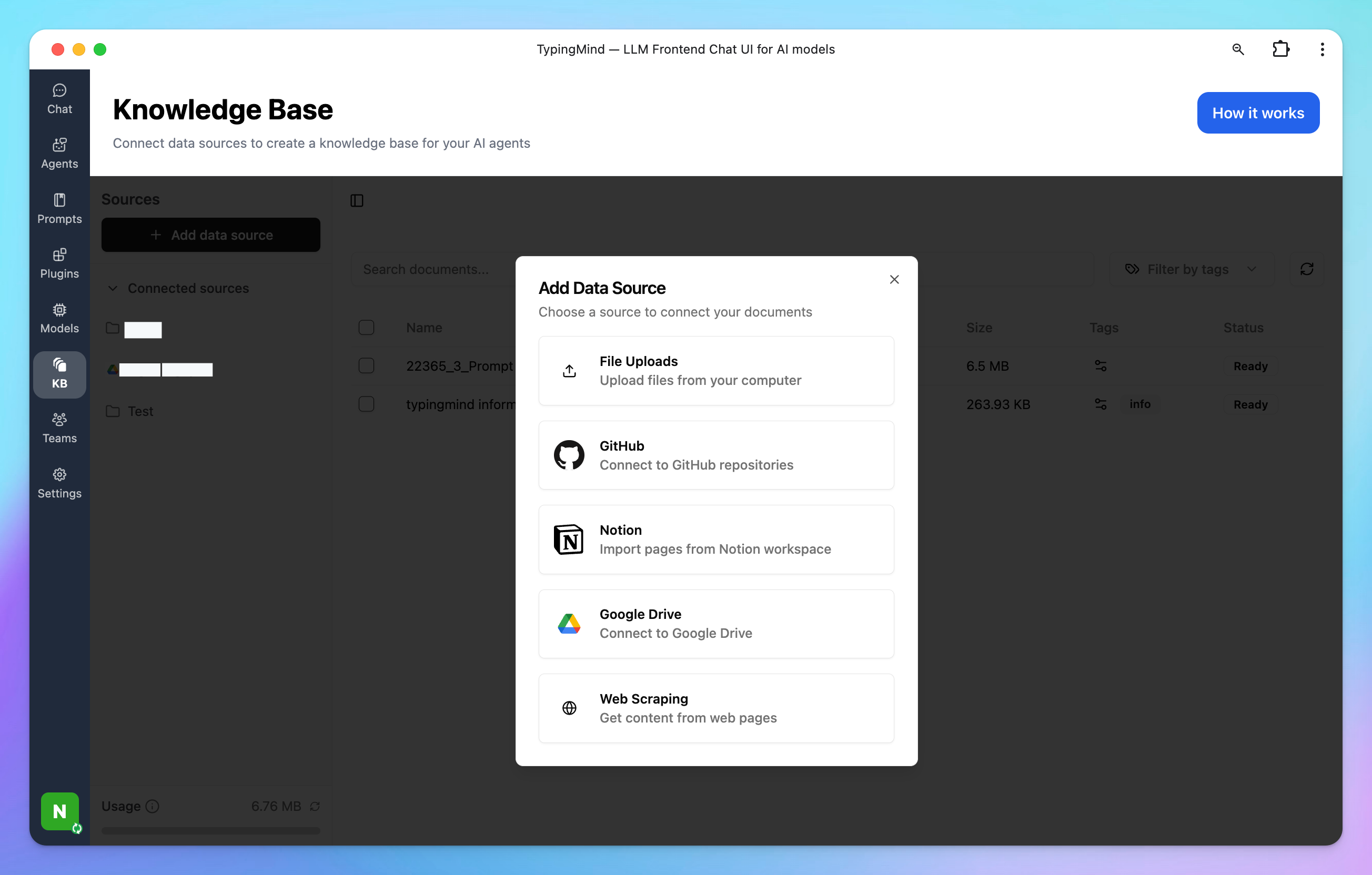Tick checkbox for 22365_3_Prompt document
Viewport: 1372px width, 875px height.
coord(366,366)
